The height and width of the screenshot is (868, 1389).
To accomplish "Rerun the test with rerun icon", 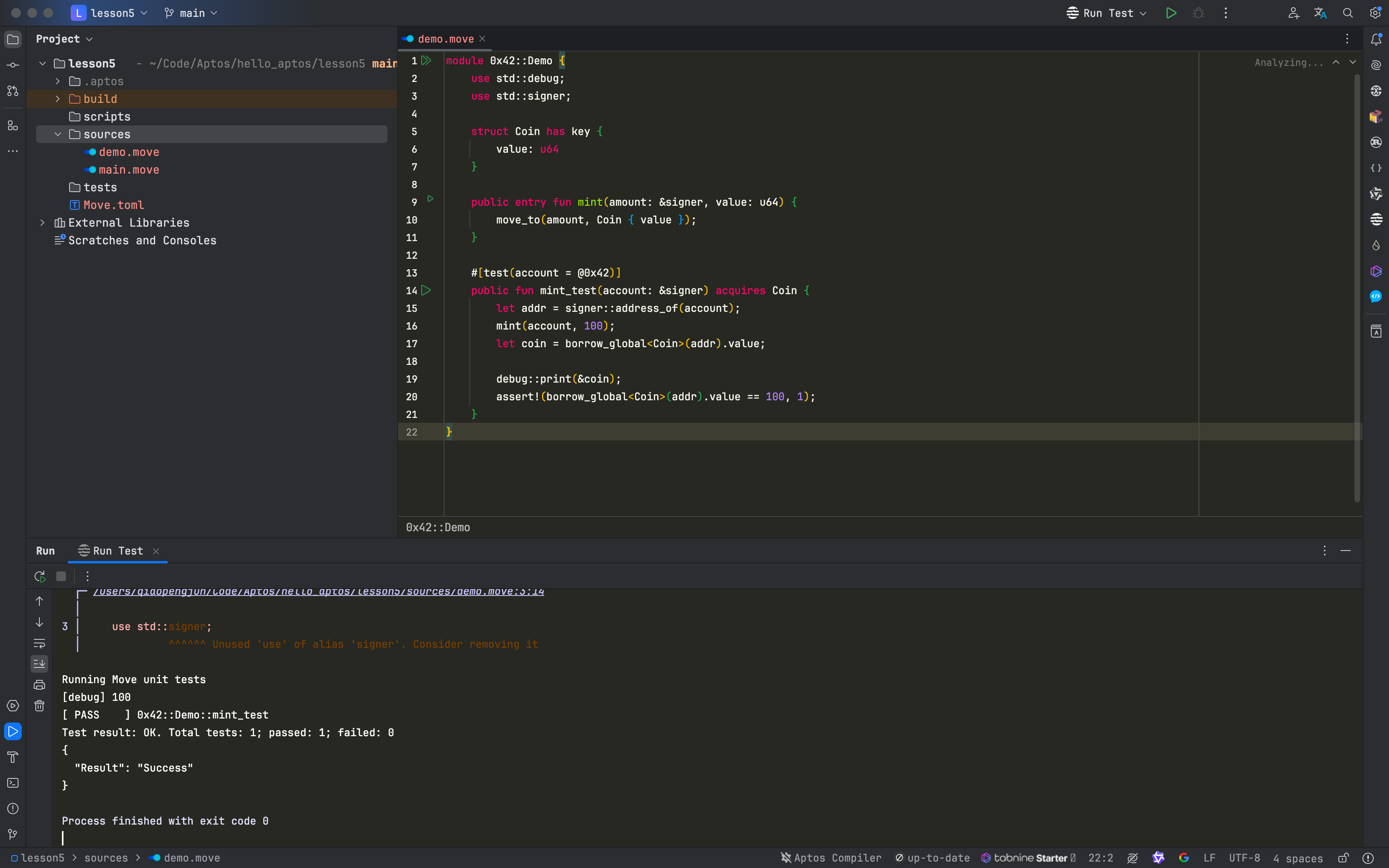I will (x=40, y=576).
